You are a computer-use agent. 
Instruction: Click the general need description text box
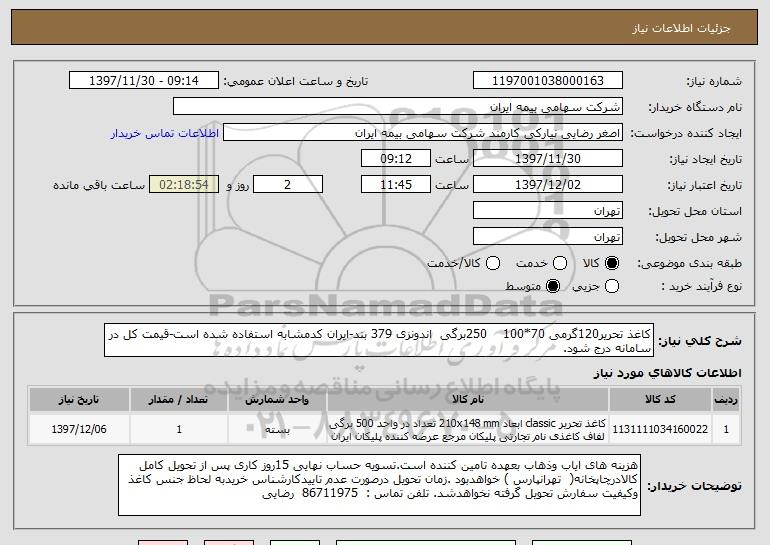pyautogui.click(x=379, y=340)
